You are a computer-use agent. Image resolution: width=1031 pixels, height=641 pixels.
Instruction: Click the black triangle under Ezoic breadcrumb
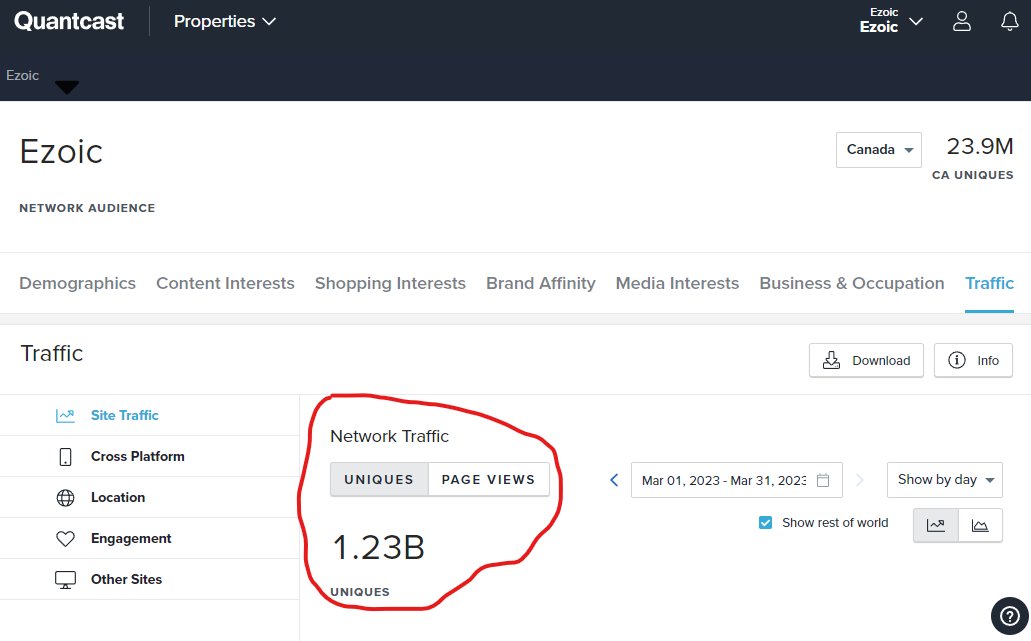(x=67, y=87)
